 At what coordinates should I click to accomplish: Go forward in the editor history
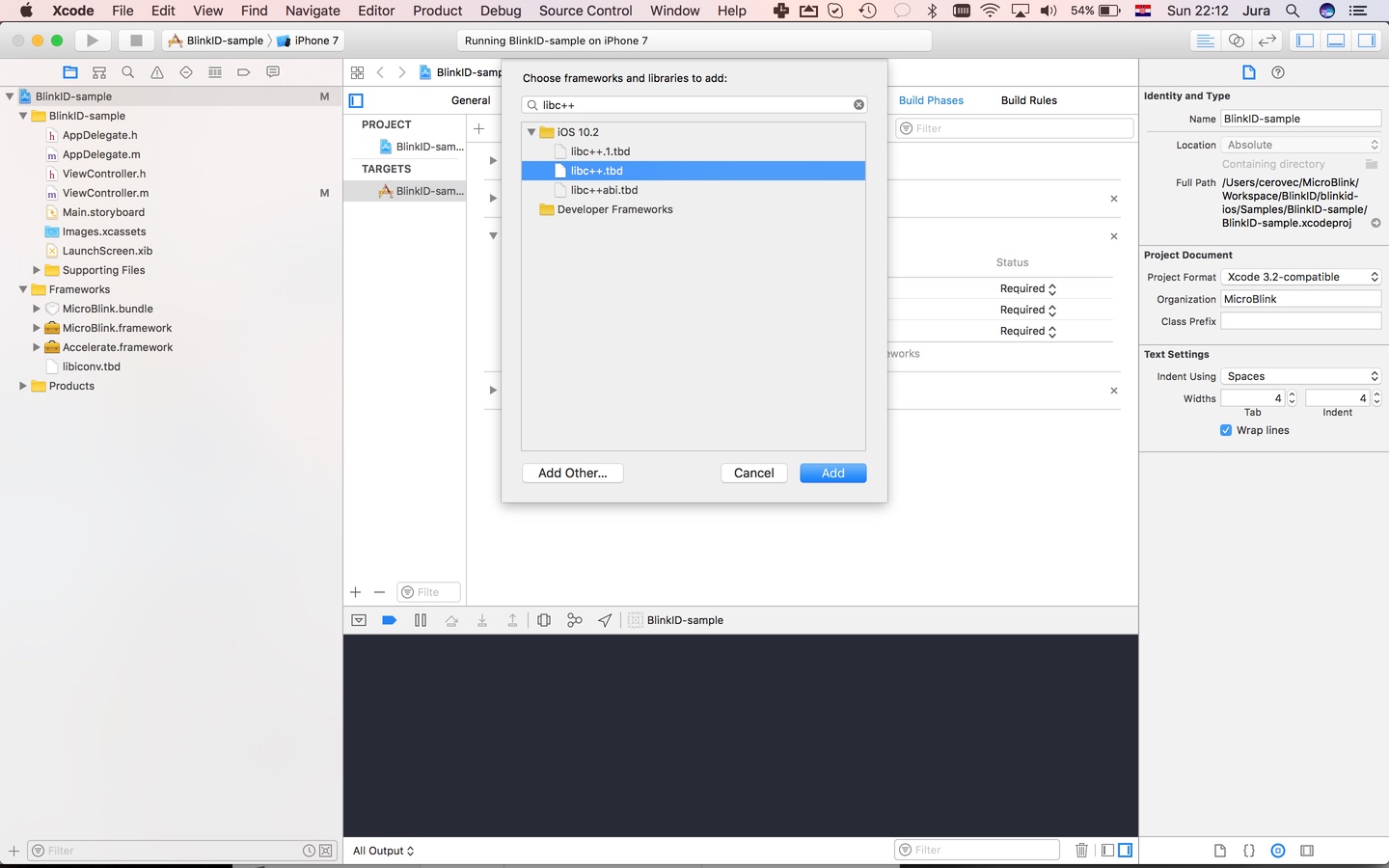click(402, 72)
